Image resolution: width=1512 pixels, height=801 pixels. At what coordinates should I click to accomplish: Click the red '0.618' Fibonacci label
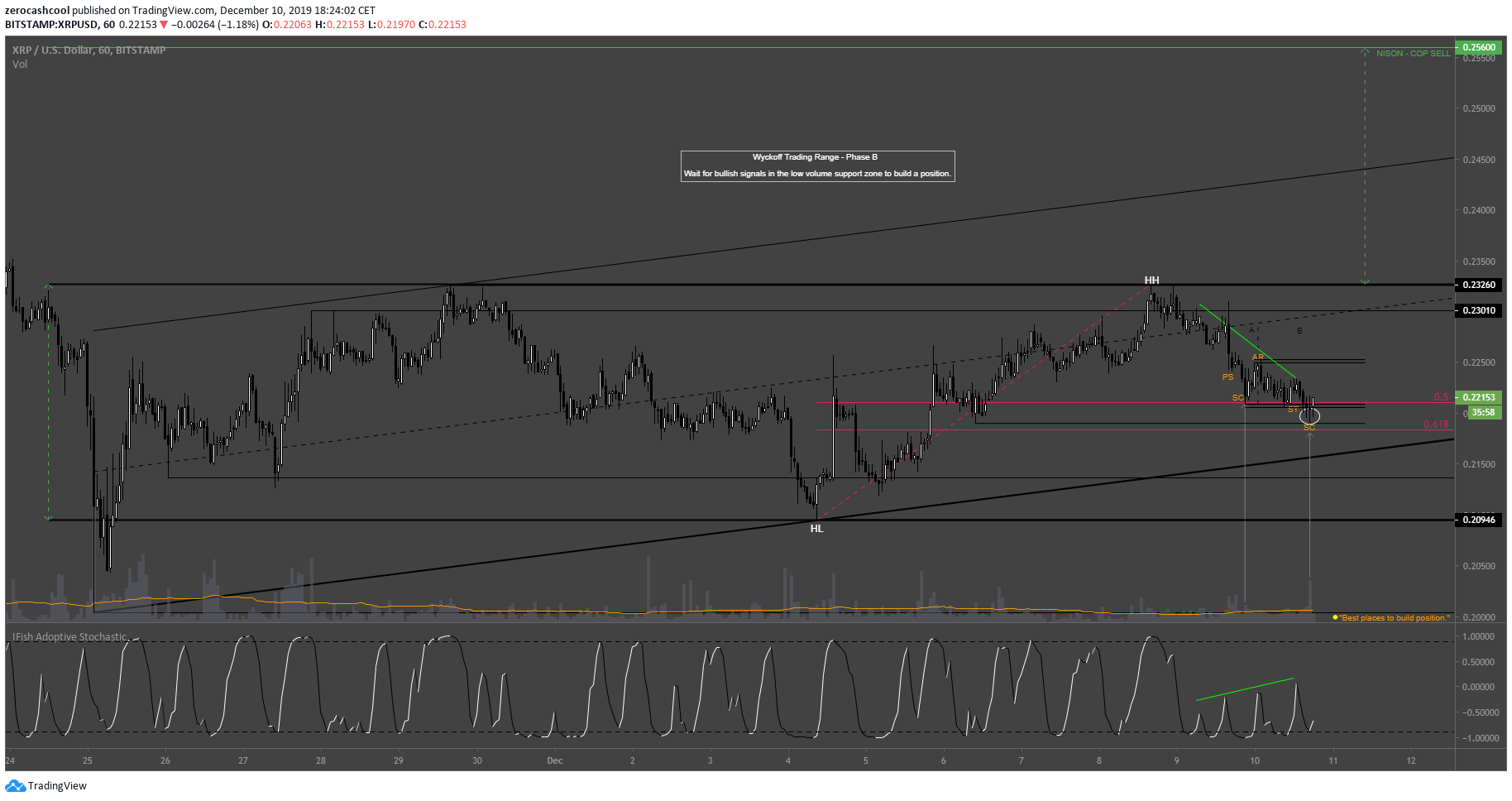coord(1436,424)
